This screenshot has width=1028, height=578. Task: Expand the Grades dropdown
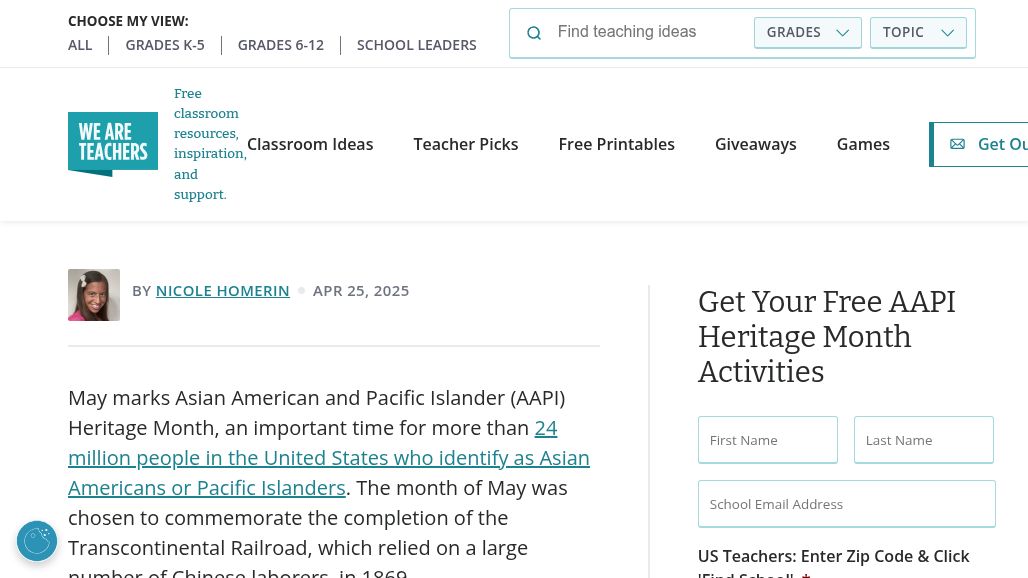[x=807, y=32]
